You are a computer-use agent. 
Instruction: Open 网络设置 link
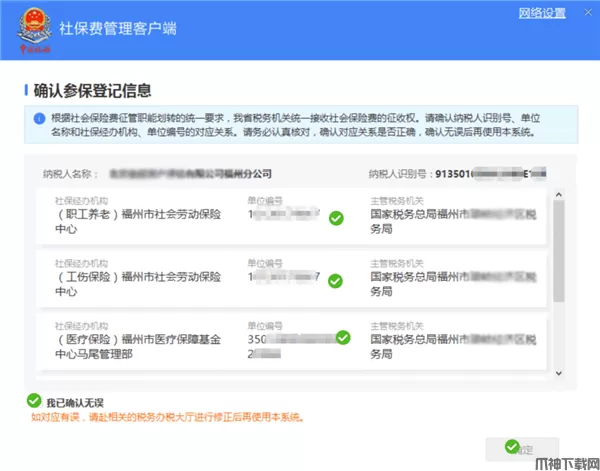coord(542,13)
